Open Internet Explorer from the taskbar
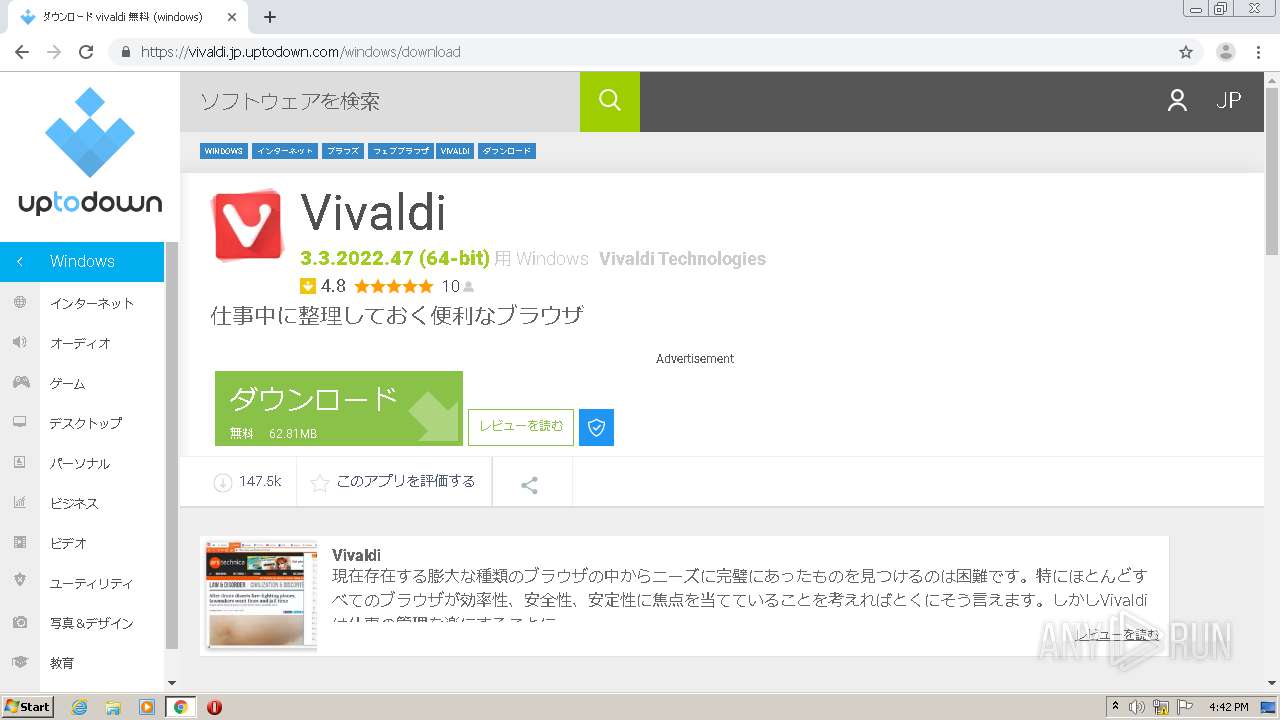The width and height of the screenshot is (1280, 720). click(80, 707)
